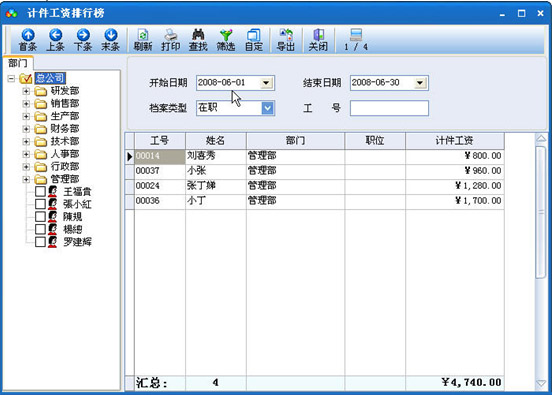Screen dimensions: 553x395
Task: Go to next record (下条)
Action: [x=83, y=40]
